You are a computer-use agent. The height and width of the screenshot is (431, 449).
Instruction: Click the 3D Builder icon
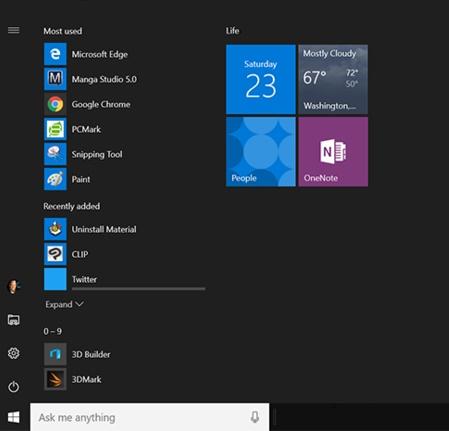click(55, 354)
